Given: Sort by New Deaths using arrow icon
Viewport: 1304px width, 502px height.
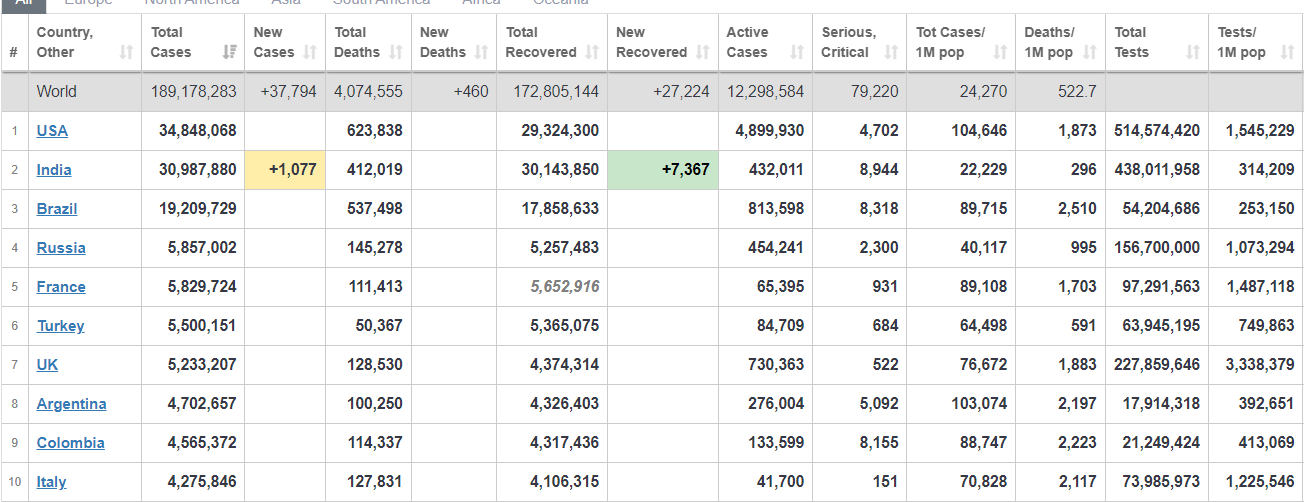Looking at the screenshot, I should pos(482,52).
